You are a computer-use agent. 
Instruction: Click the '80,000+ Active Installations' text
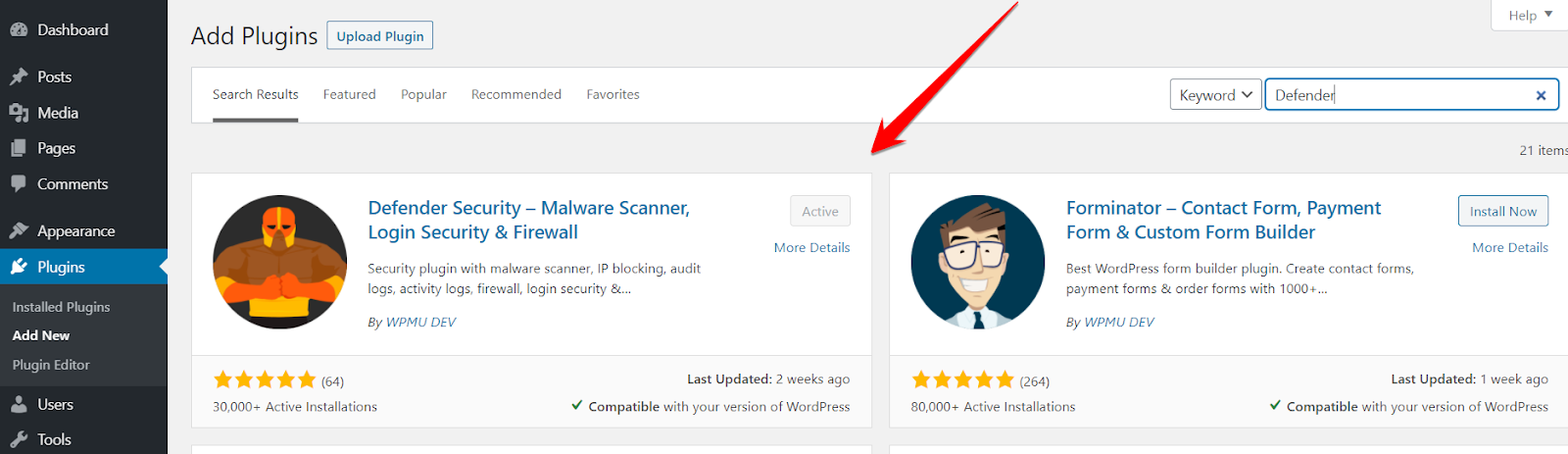(993, 406)
